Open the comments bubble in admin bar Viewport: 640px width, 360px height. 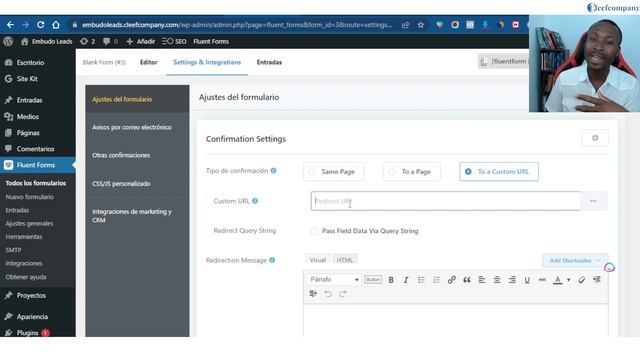110,41
